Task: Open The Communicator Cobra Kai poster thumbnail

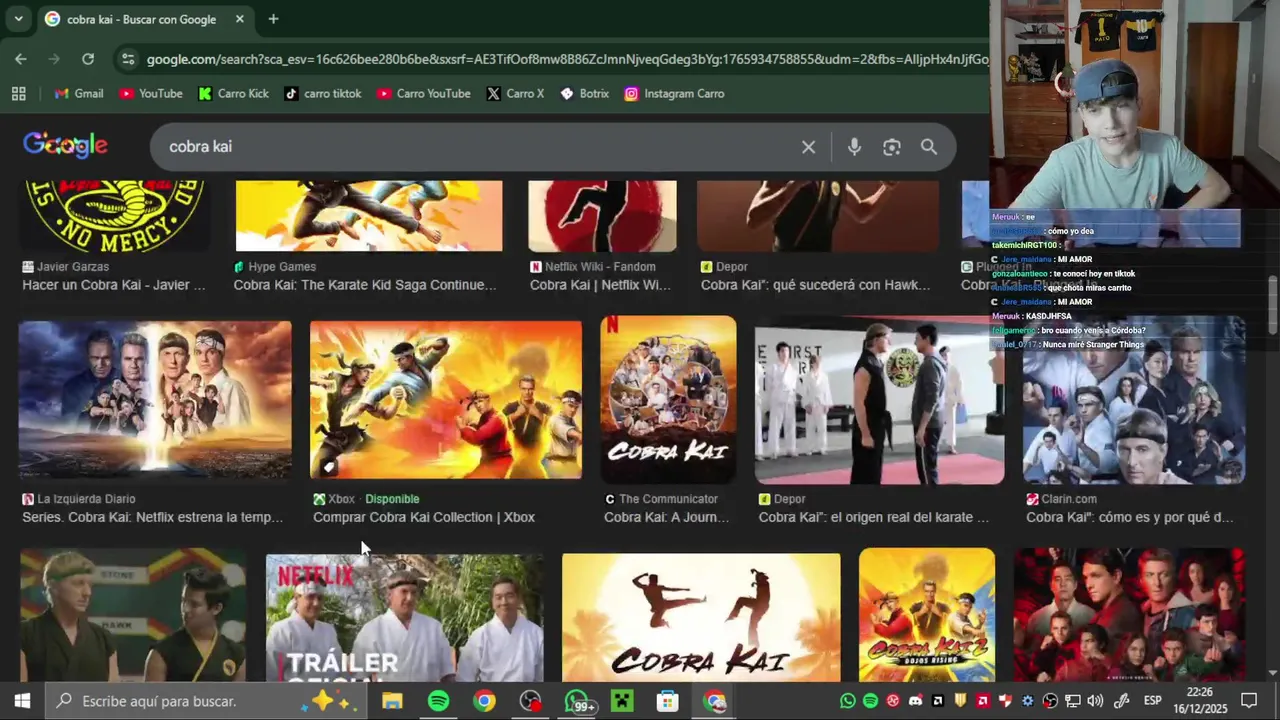Action: pos(668,400)
